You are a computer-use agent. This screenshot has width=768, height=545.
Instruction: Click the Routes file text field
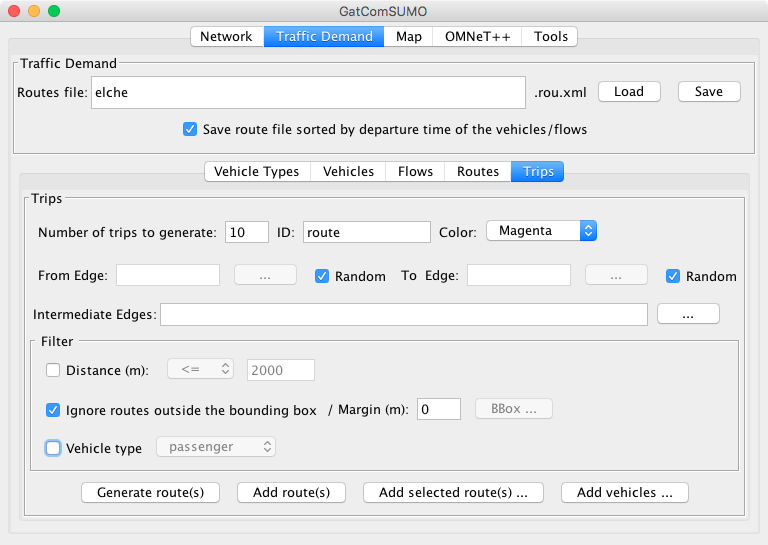(308, 92)
